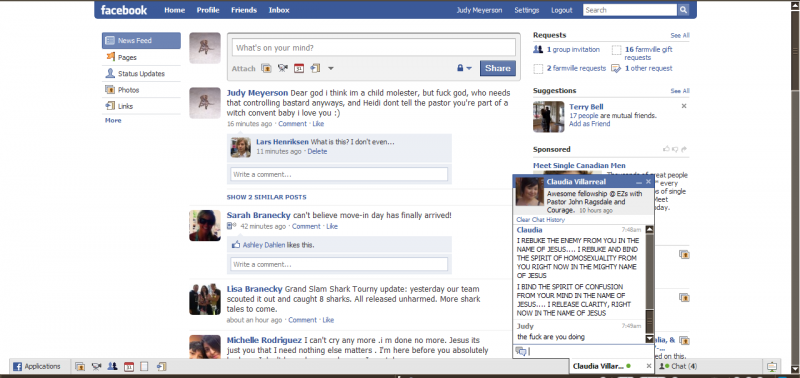Click the Facebook logo in header

[x=124, y=10]
